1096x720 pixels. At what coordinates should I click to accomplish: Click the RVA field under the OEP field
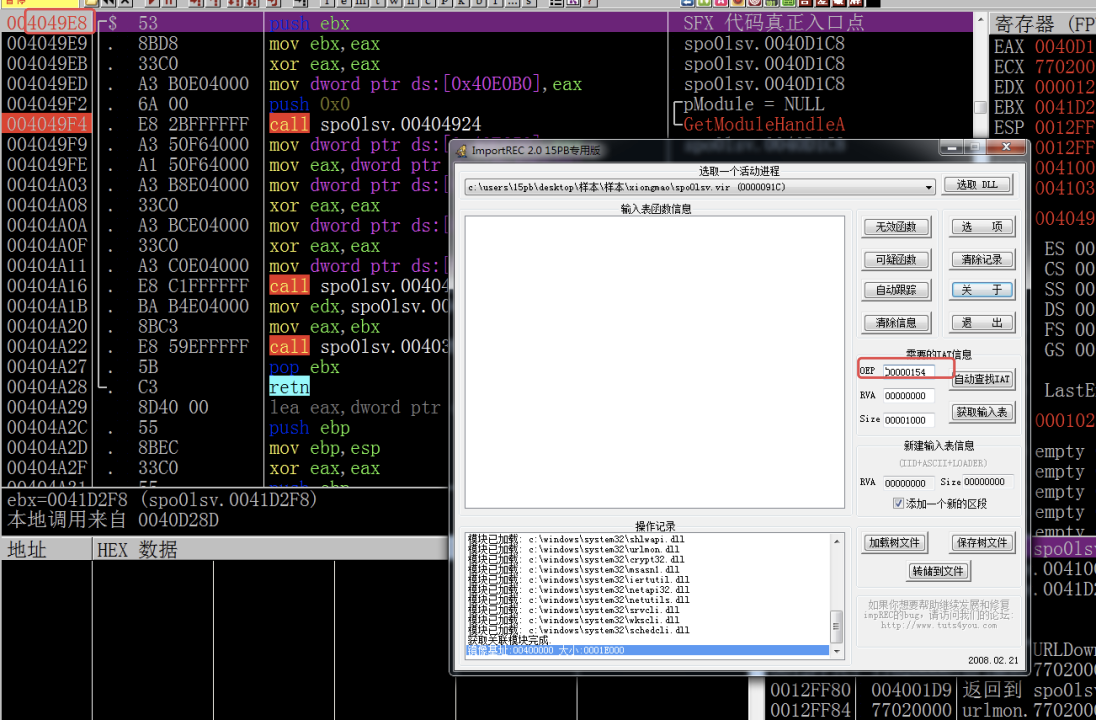(909, 395)
